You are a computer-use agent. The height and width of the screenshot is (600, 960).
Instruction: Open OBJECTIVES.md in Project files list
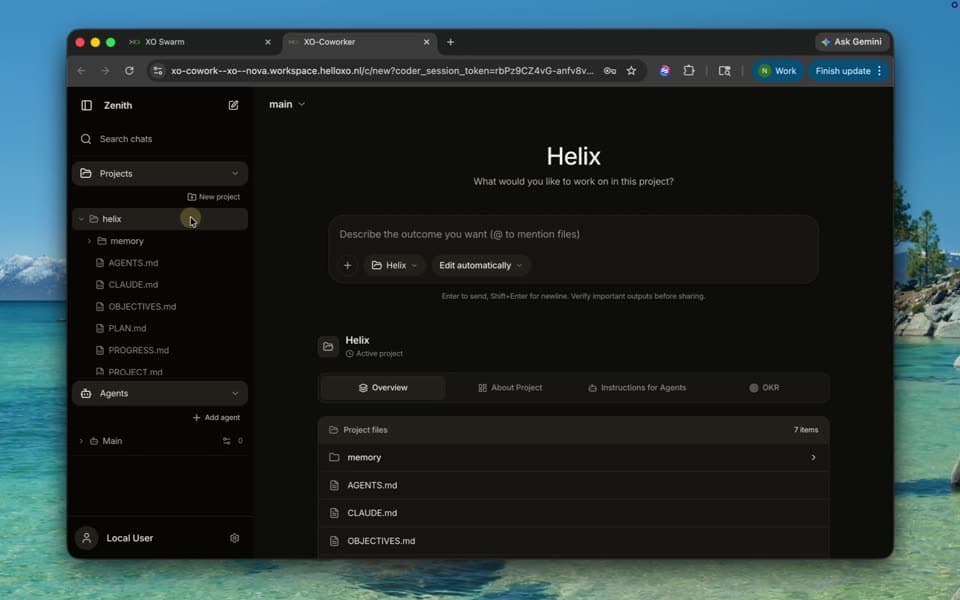point(574,541)
